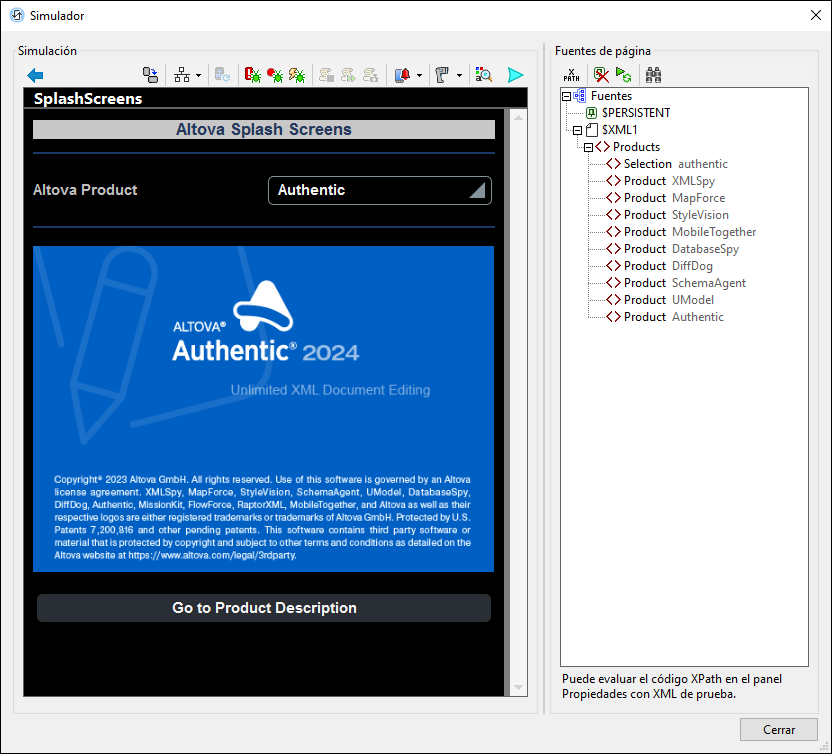
Task: Click the bug icon with lightning bolt
Action: pos(297,75)
